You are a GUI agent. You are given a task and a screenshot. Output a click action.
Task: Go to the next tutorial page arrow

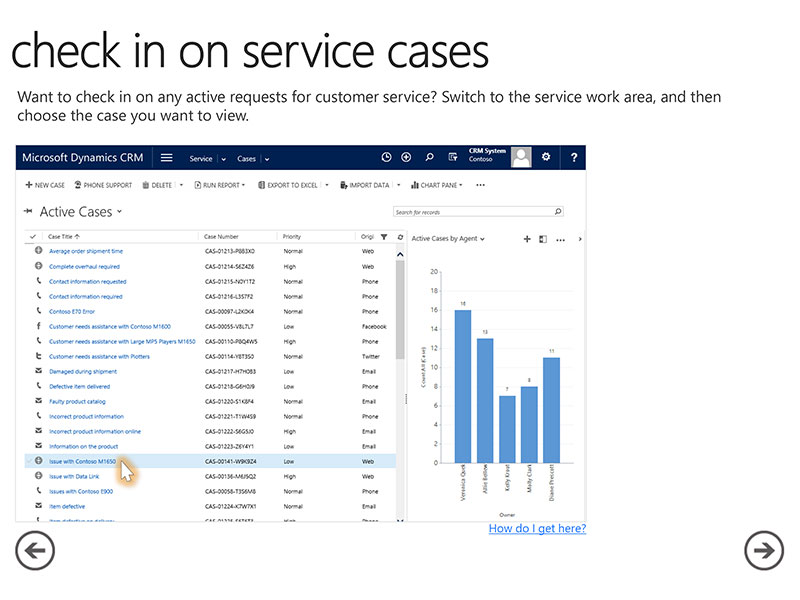click(764, 550)
